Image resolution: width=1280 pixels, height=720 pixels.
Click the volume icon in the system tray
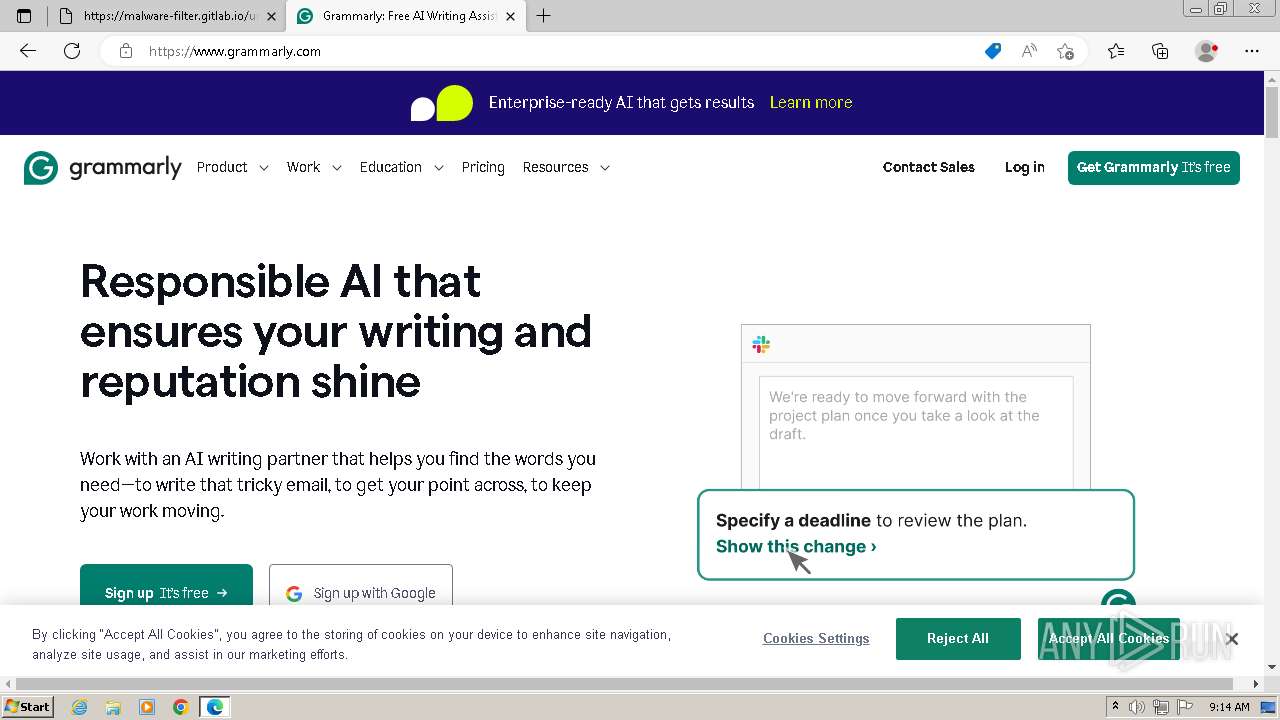coord(1137,707)
